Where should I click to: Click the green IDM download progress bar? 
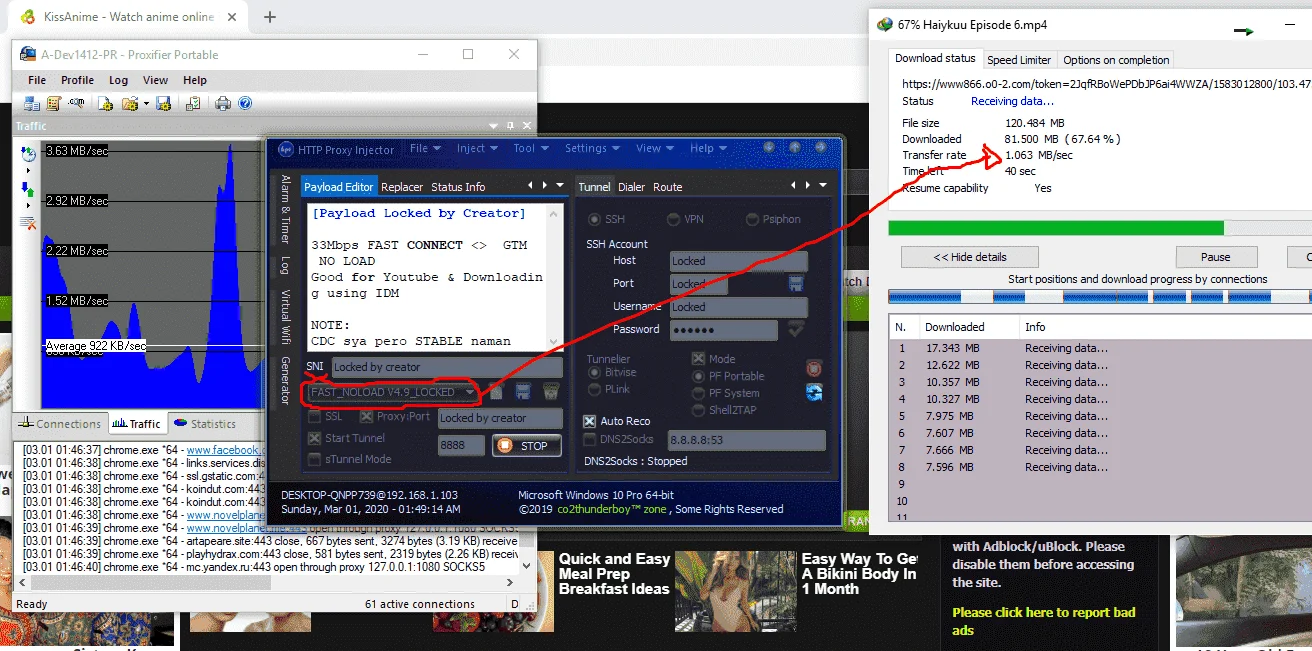coord(1056,228)
